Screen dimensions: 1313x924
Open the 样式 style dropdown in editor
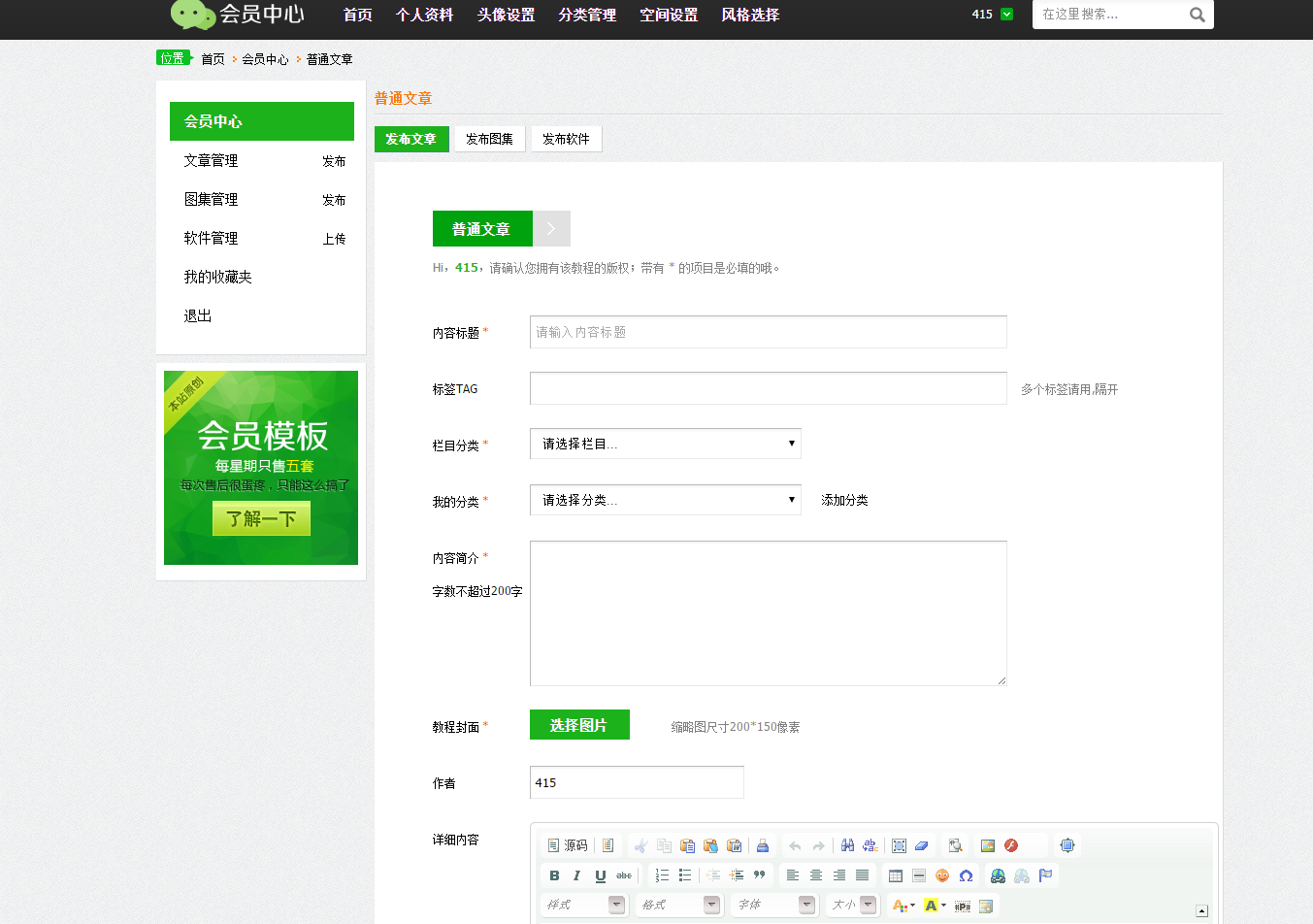[584, 905]
